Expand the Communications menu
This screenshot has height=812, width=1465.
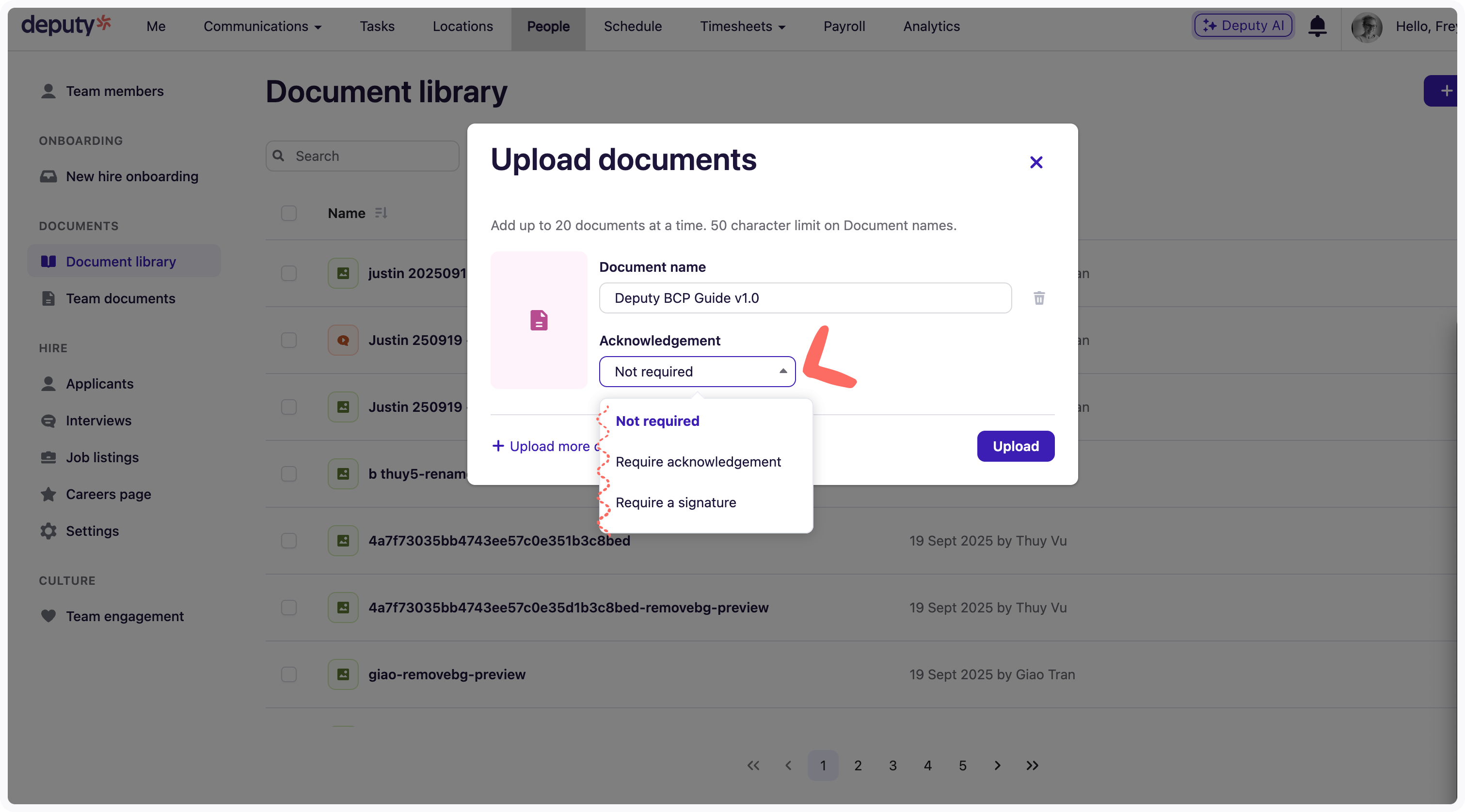[262, 26]
